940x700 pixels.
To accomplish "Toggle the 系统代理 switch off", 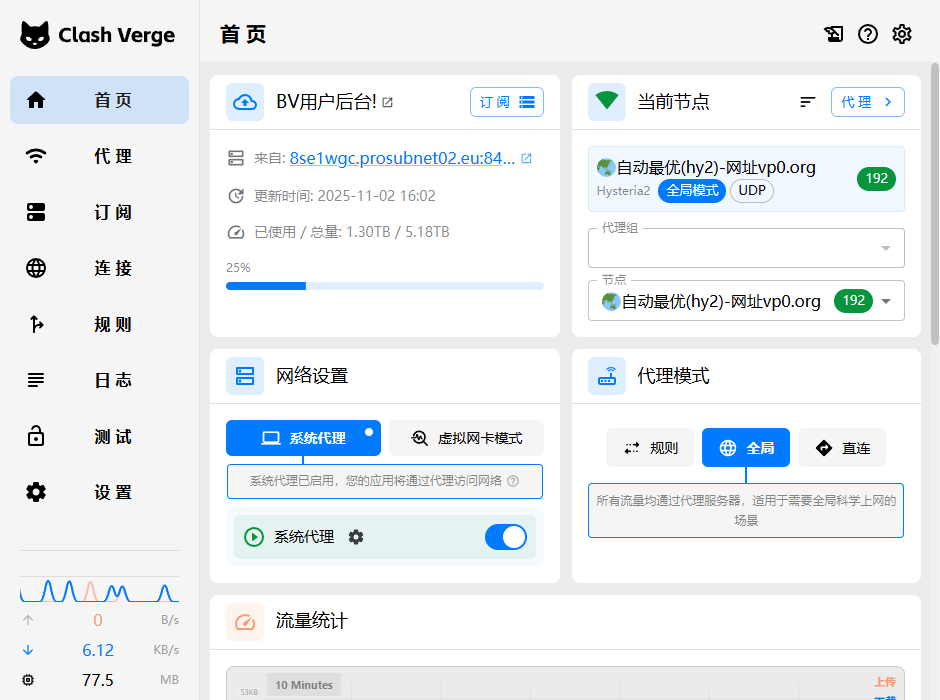I will point(505,537).
